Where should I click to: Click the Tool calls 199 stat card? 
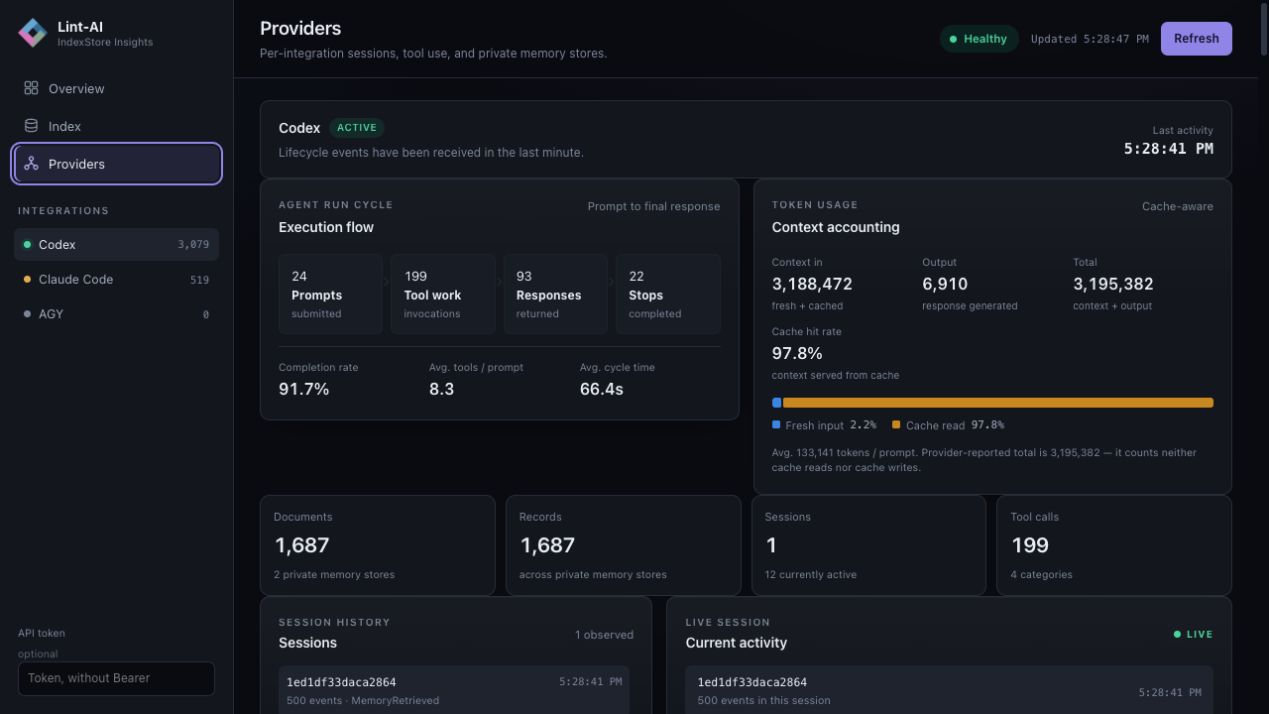click(1114, 545)
